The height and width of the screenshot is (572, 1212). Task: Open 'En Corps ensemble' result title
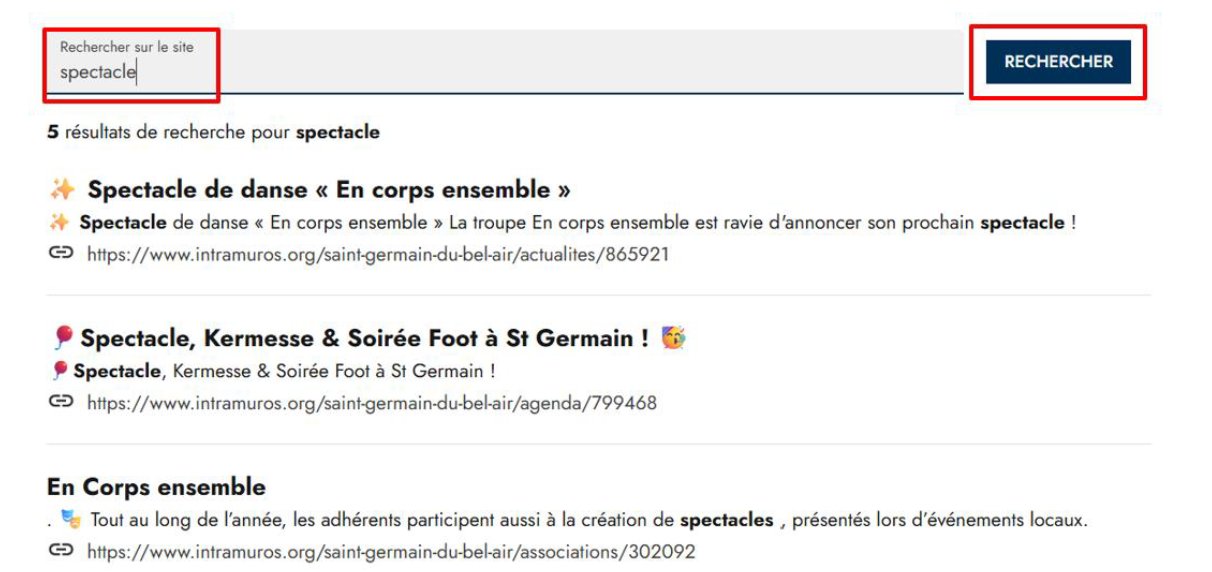156,488
